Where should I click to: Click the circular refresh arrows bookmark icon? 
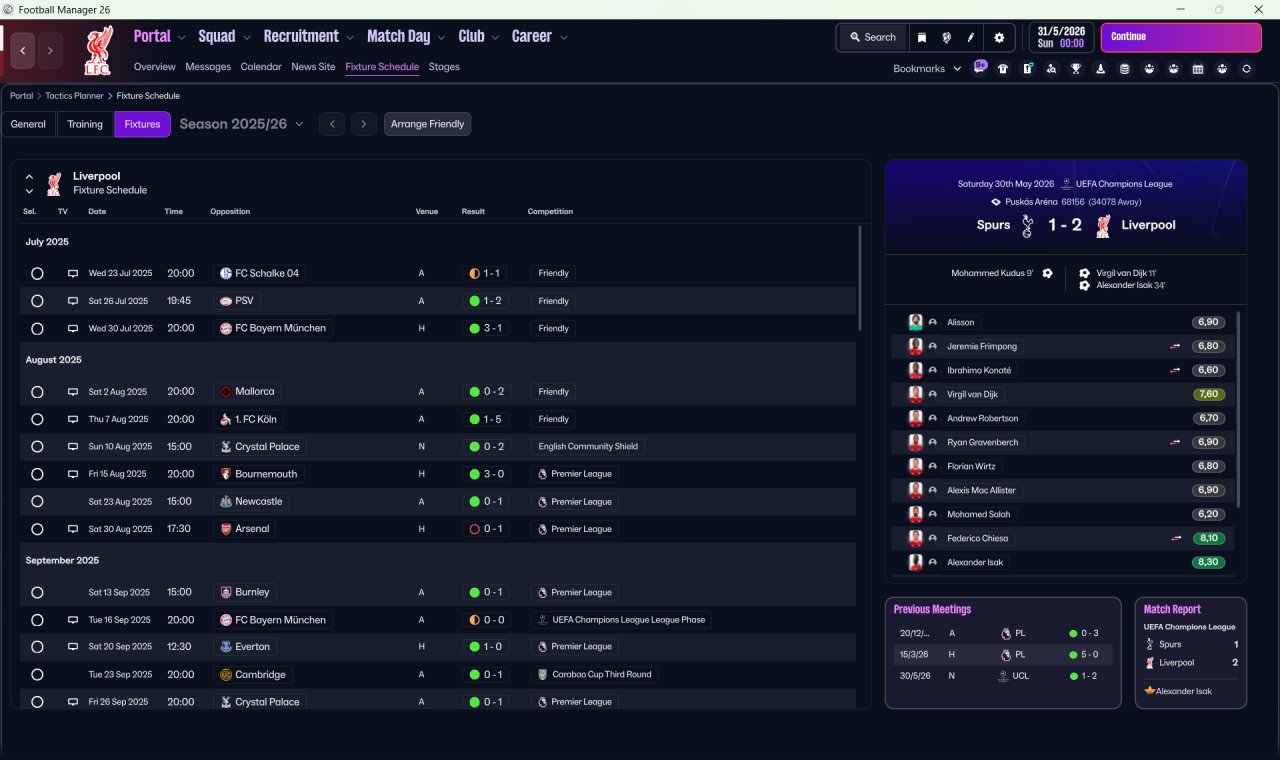tap(1246, 69)
